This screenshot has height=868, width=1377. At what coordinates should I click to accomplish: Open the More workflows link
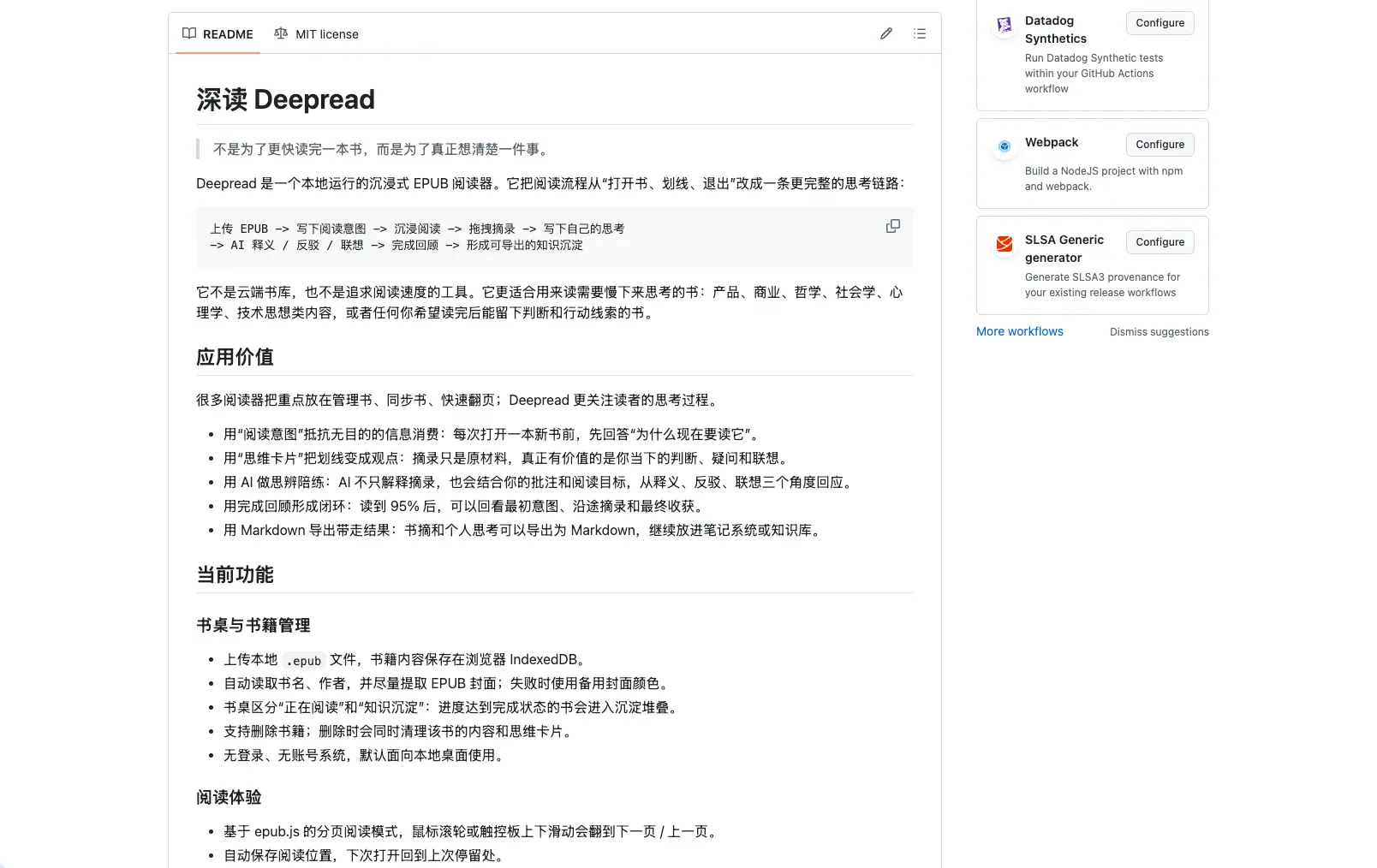click(x=1019, y=331)
